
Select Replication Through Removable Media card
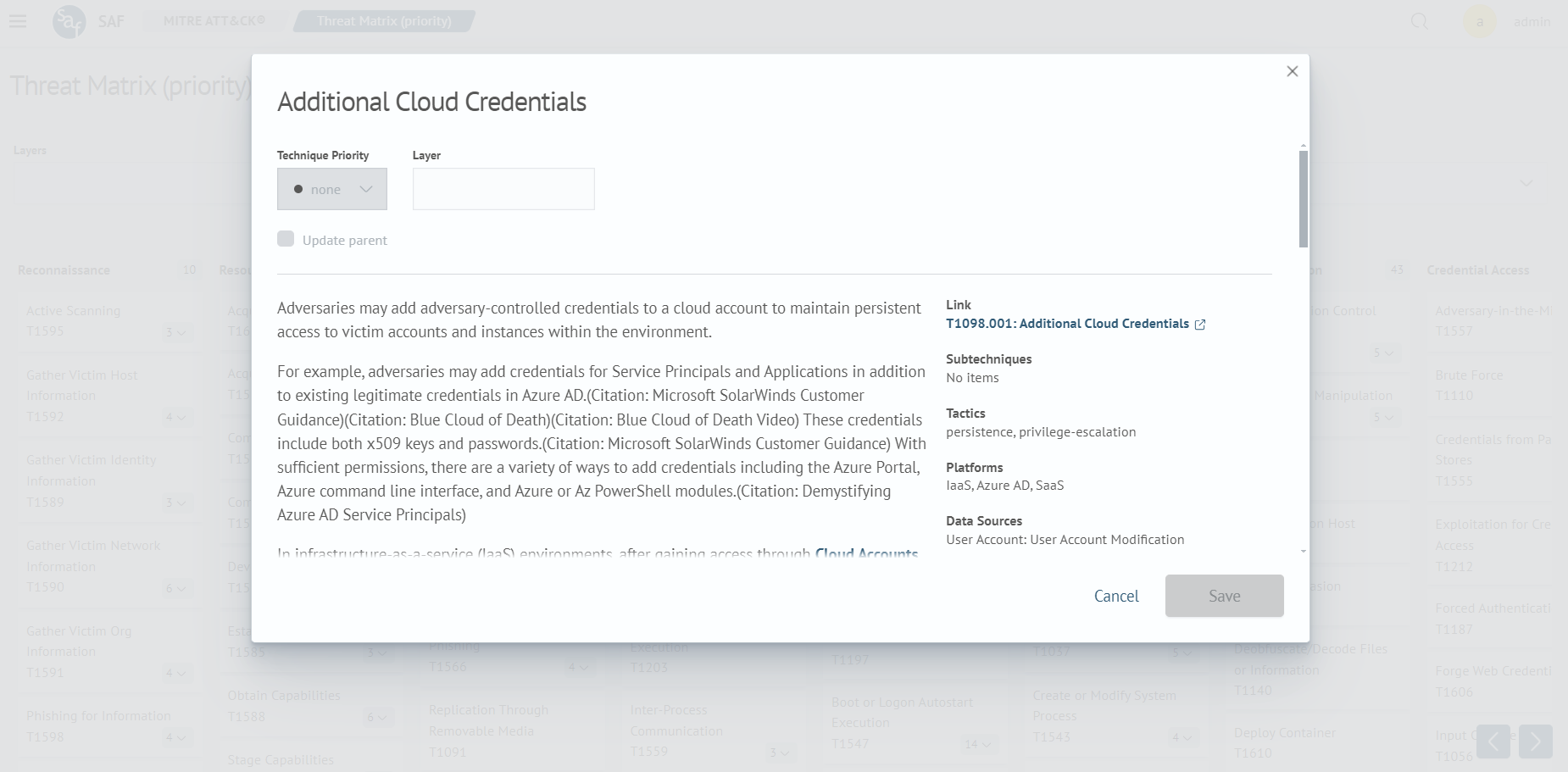[513, 730]
